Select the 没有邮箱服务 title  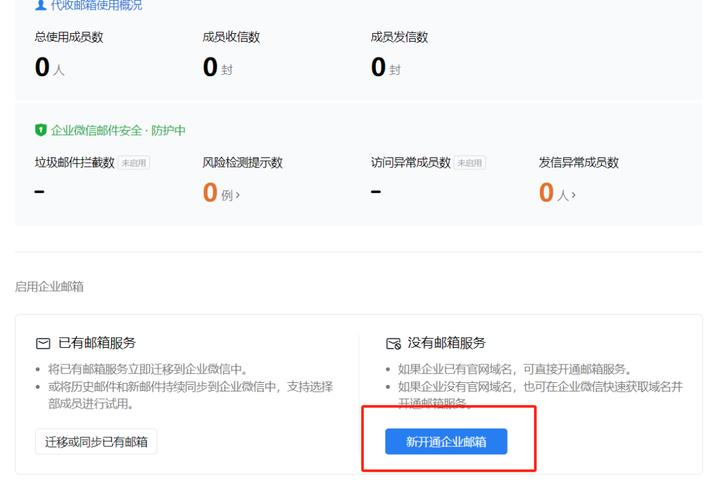(447, 343)
